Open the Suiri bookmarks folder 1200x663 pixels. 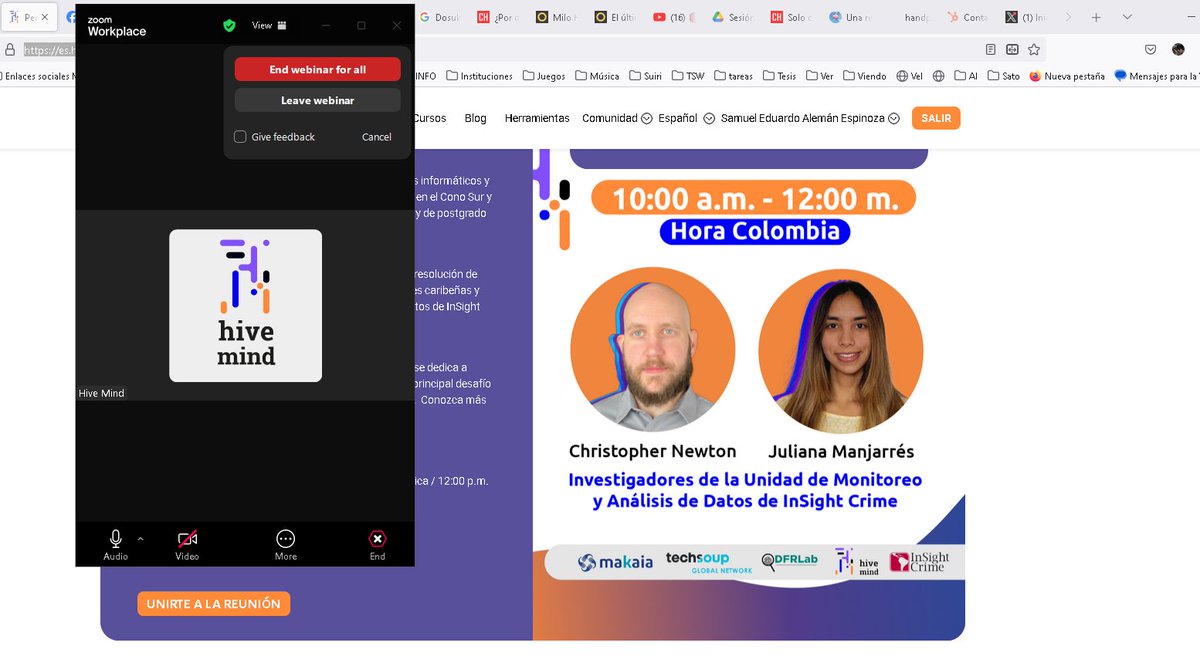tap(645, 76)
